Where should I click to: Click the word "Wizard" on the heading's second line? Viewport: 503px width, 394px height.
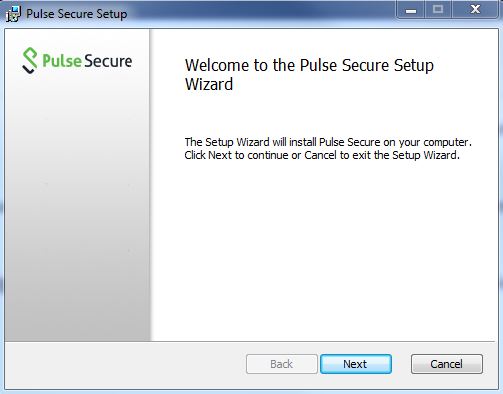209,84
